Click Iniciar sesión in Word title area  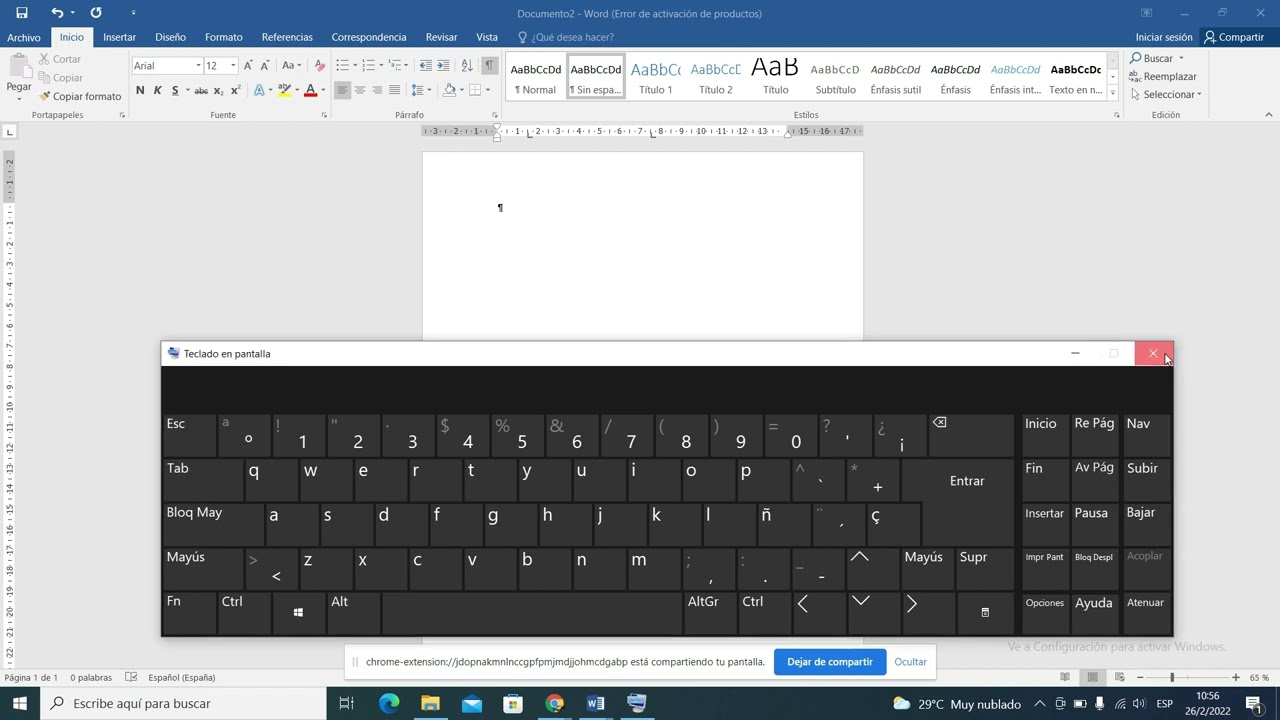[x=1164, y=37]
